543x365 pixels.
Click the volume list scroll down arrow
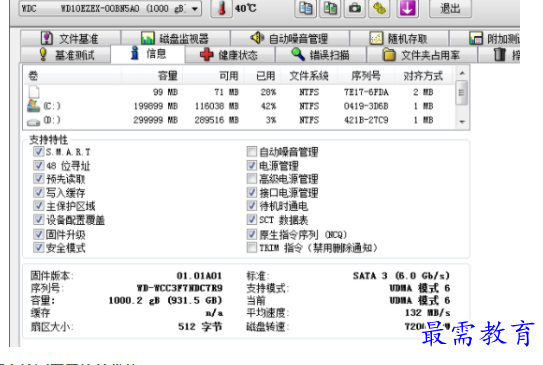[462, 122]
